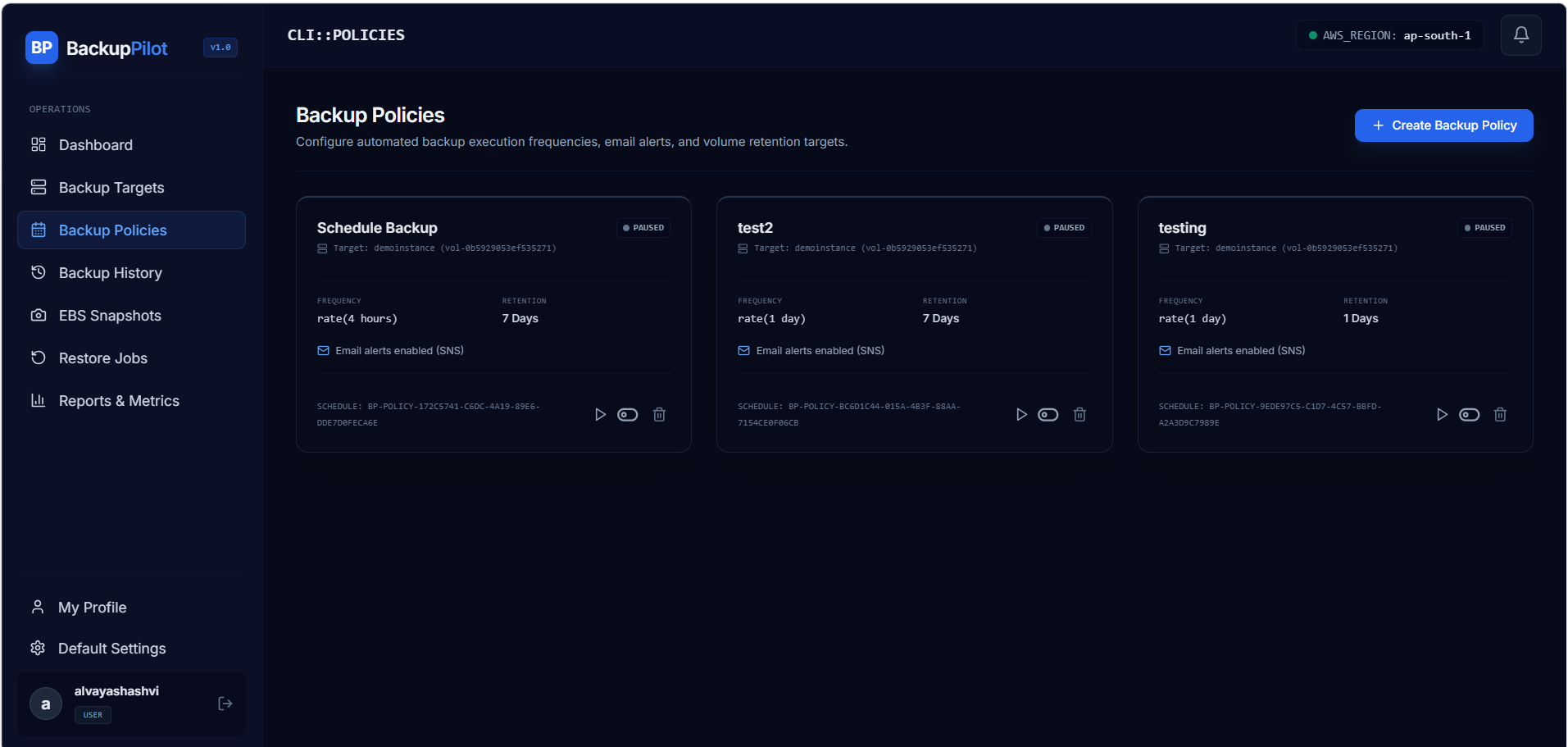This screenshot has width=1568, height=747.
Task: Open Reports & Metrics
Action: [131, 401]
